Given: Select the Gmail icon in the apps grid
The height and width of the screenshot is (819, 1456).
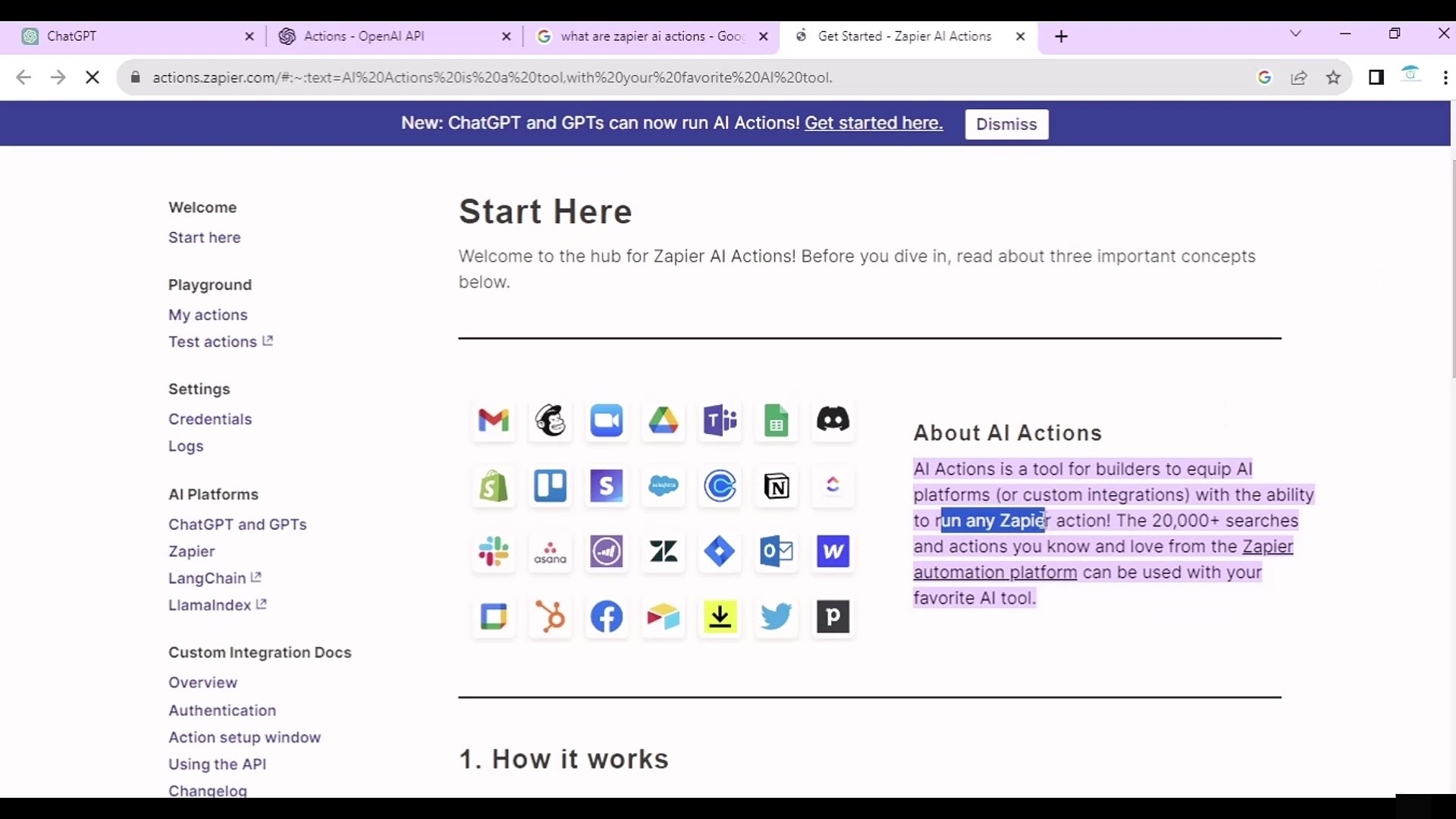Looking at the screenshot, I should pos(494,421).
